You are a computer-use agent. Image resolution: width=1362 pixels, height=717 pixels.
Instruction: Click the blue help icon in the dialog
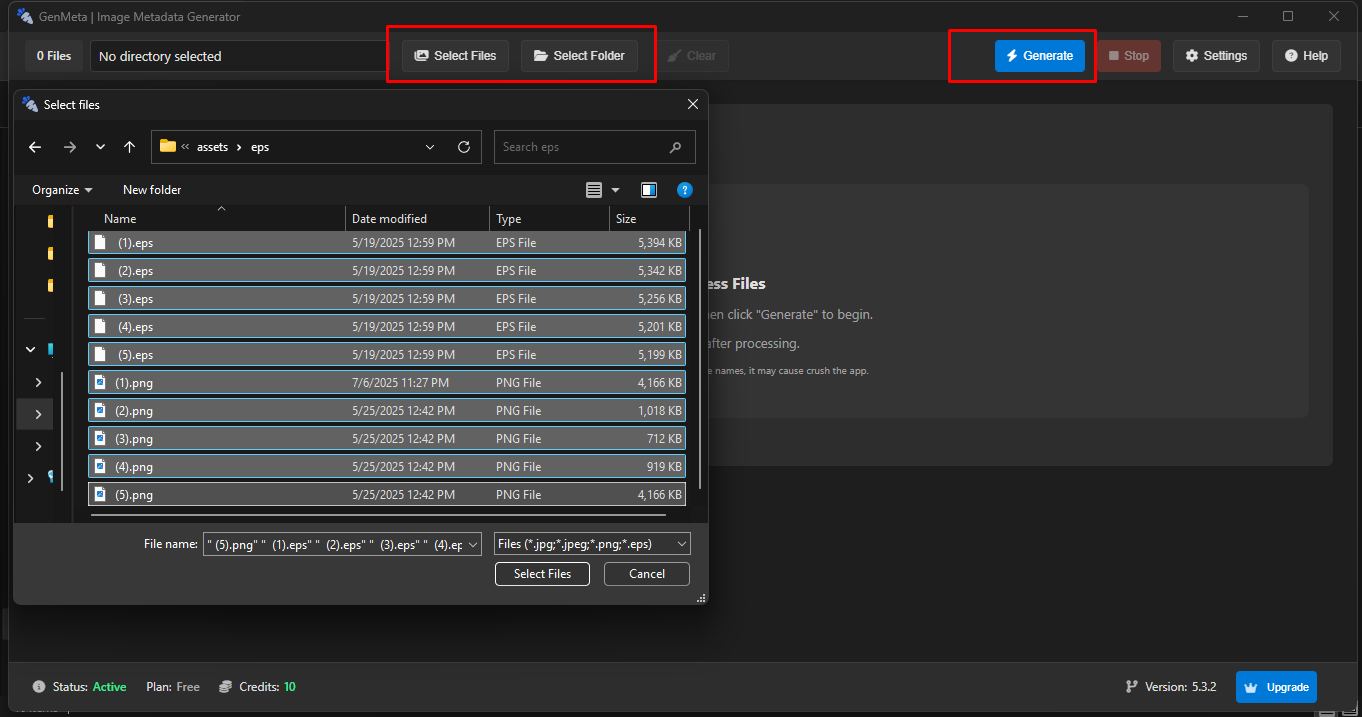pos(685,189)
